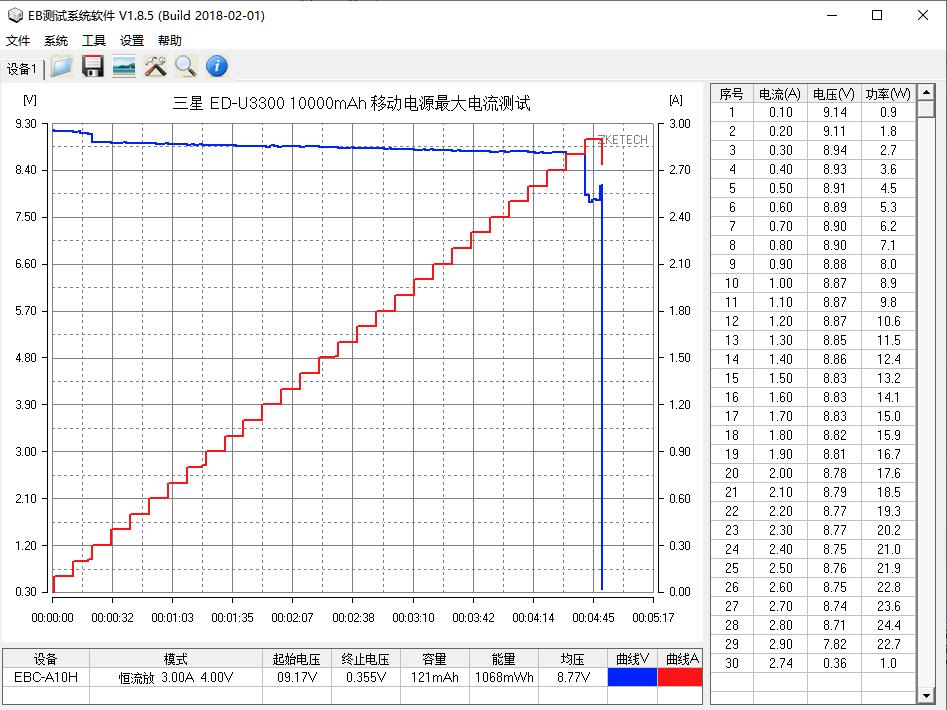Click the blue info icon
Image resolution: width=947 pixels, height=710 pixels.
pos(217,66)
